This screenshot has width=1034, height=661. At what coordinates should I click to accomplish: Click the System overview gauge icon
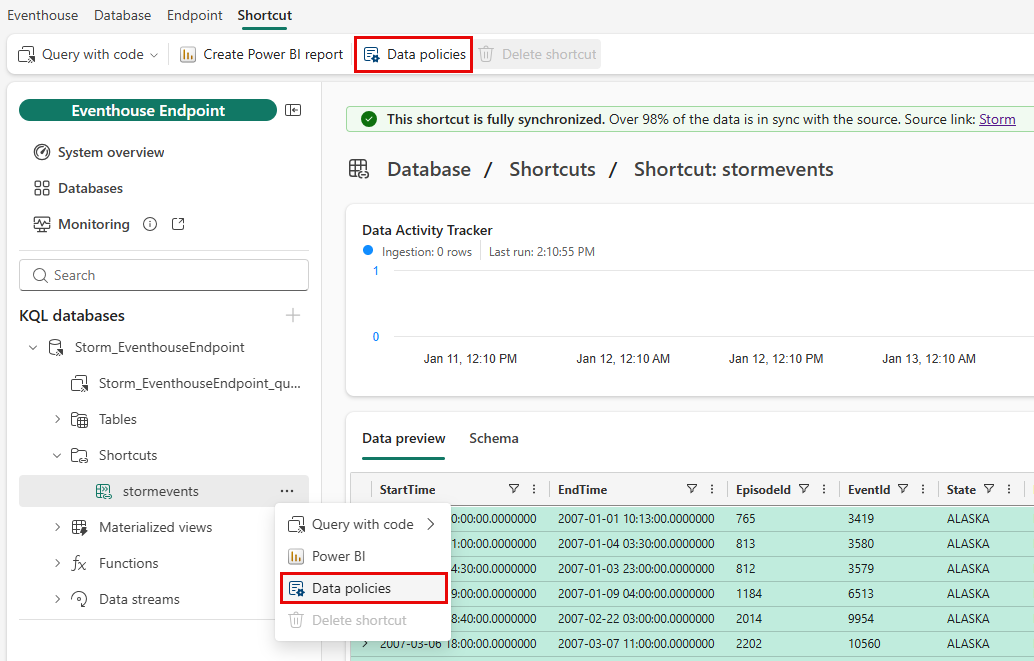coord(42,152)
